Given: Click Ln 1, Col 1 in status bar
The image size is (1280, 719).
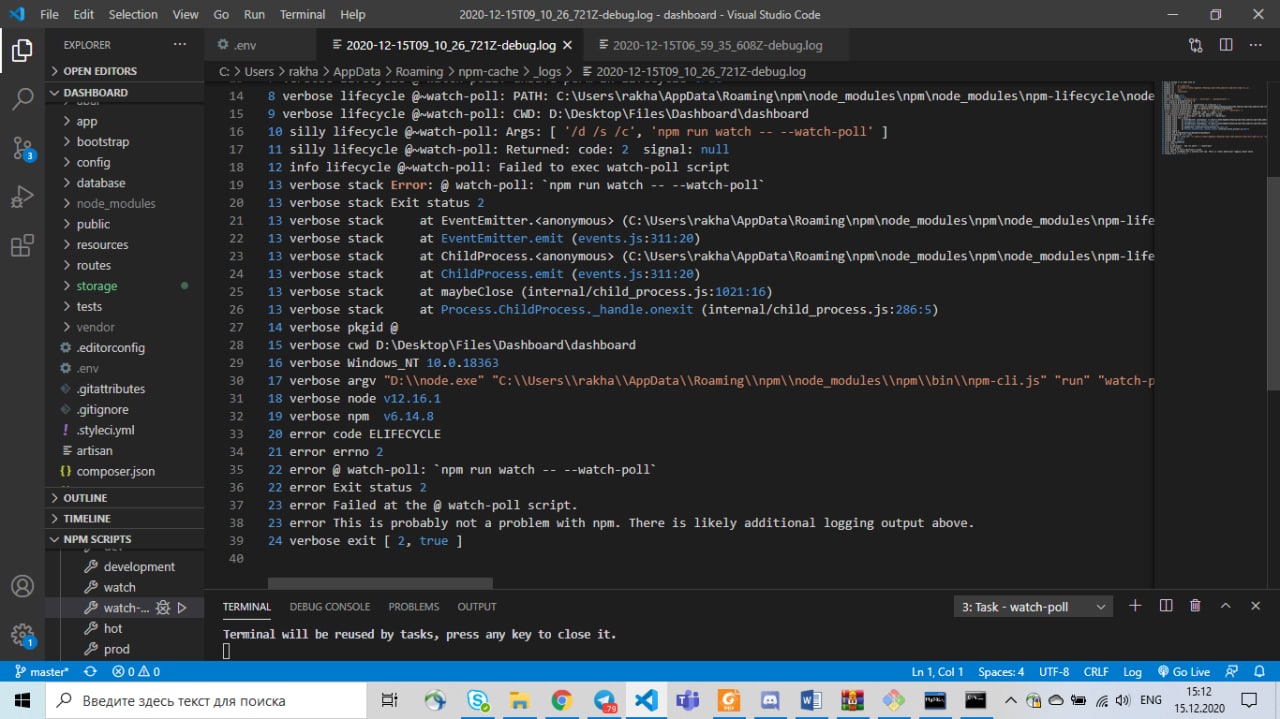Looking at the screenshot, I should point(937,672).
